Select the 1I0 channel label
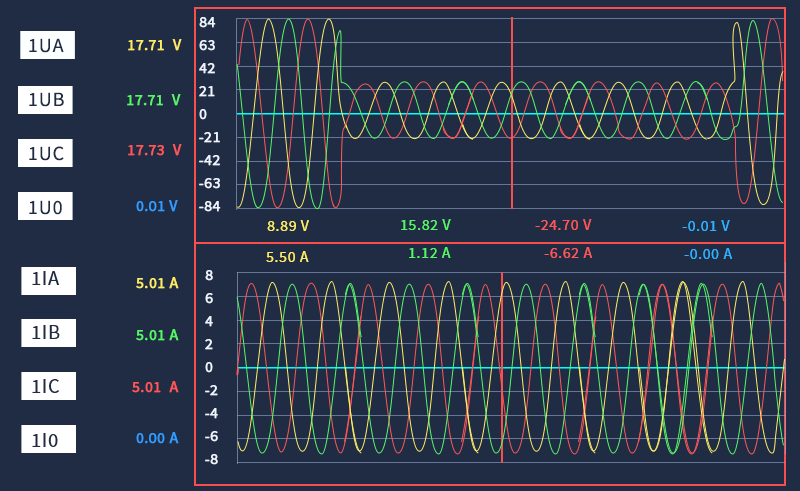 click(x=48, y=439)
